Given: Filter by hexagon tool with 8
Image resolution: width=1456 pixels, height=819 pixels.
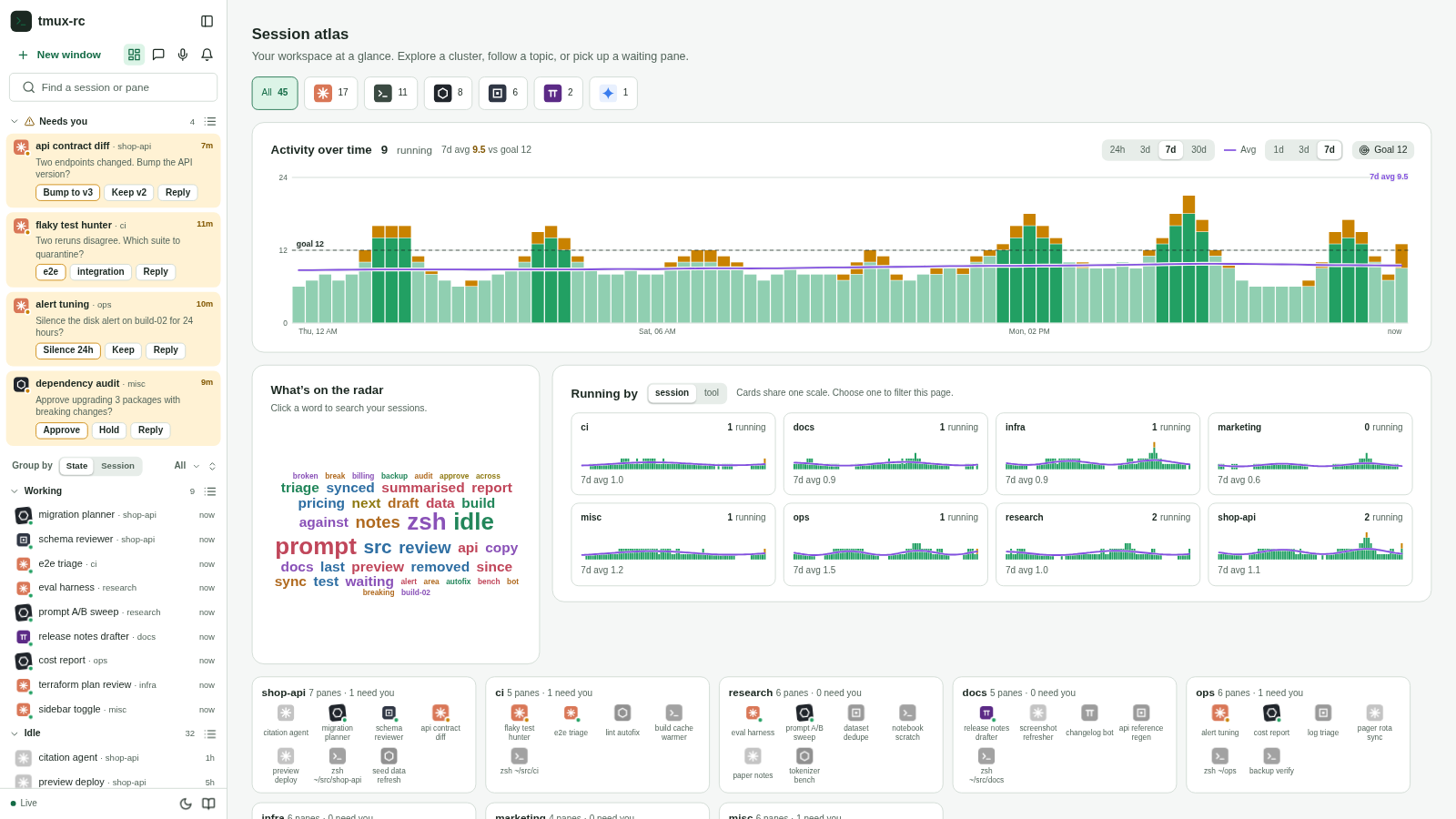Looking at the screenshot, I should [449, 93].
